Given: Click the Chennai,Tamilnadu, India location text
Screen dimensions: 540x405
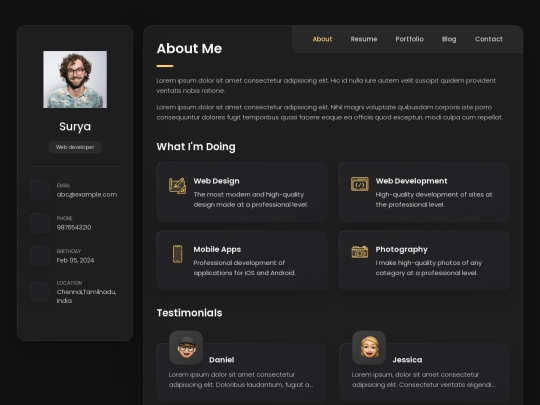Looking at the screenshot, I should point(86,296).
